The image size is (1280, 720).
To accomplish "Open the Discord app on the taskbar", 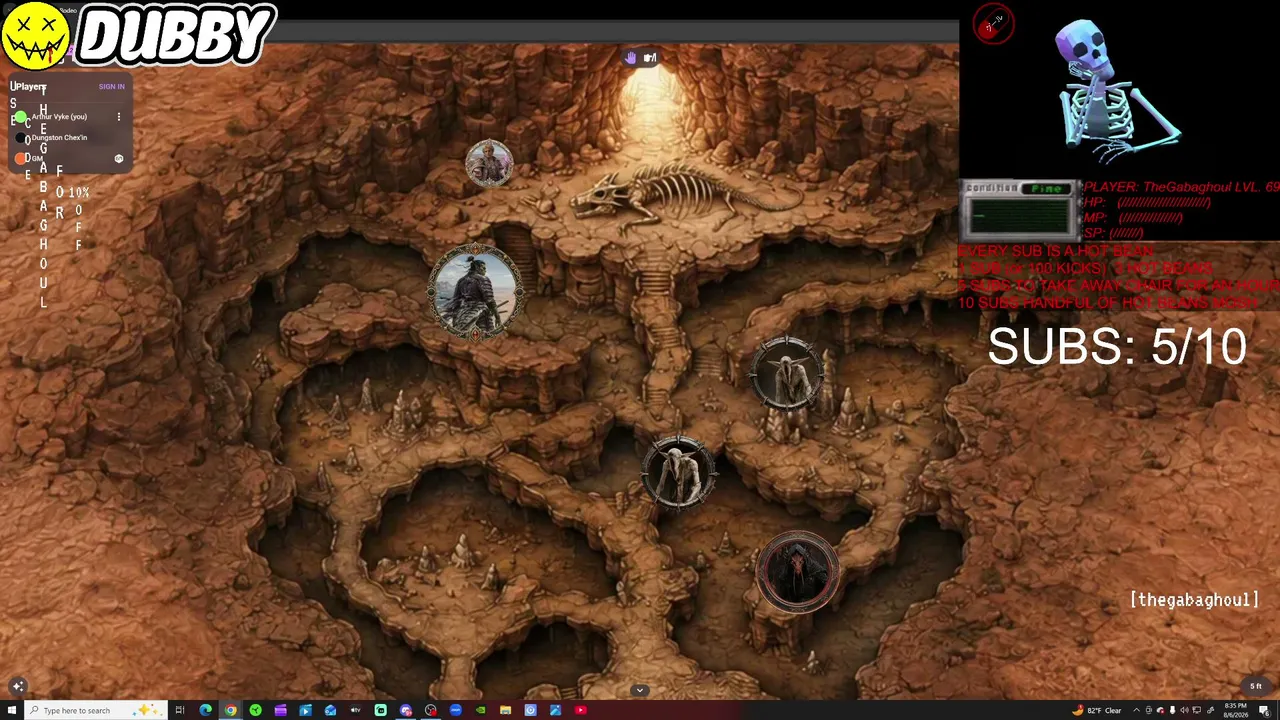I will pos(406,710).
